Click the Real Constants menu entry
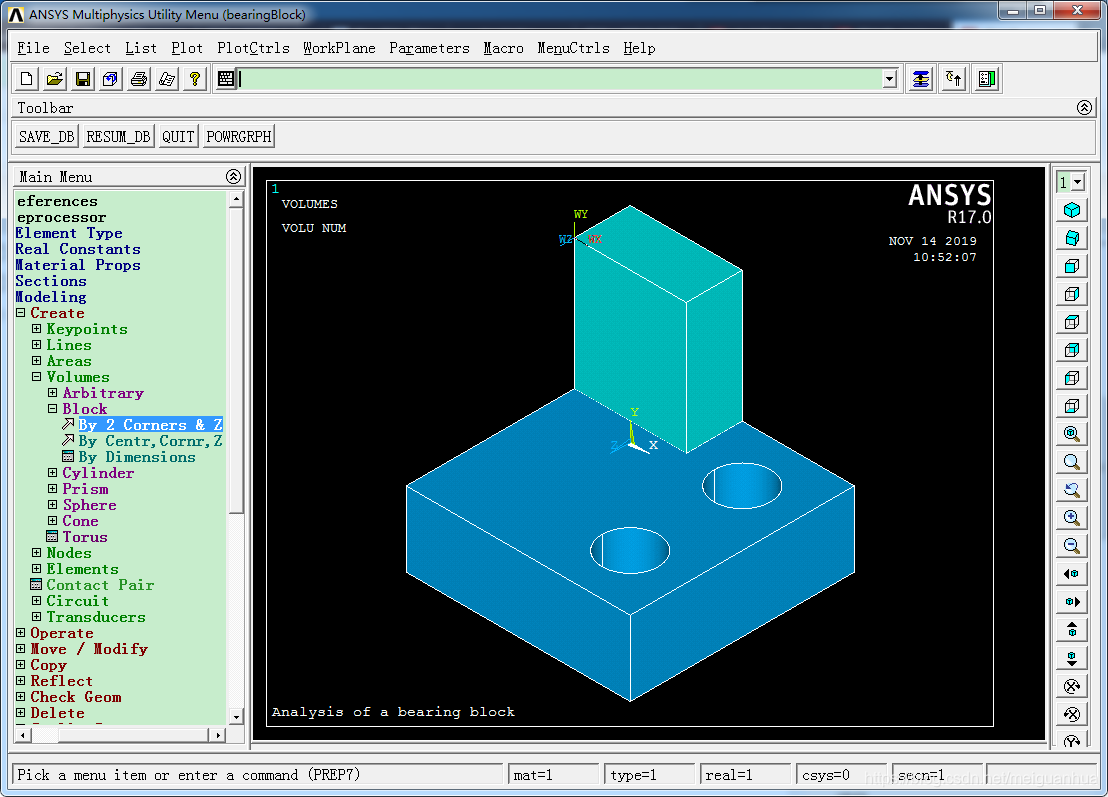The width and height of the screenshot is (1108, 797). 78,249
